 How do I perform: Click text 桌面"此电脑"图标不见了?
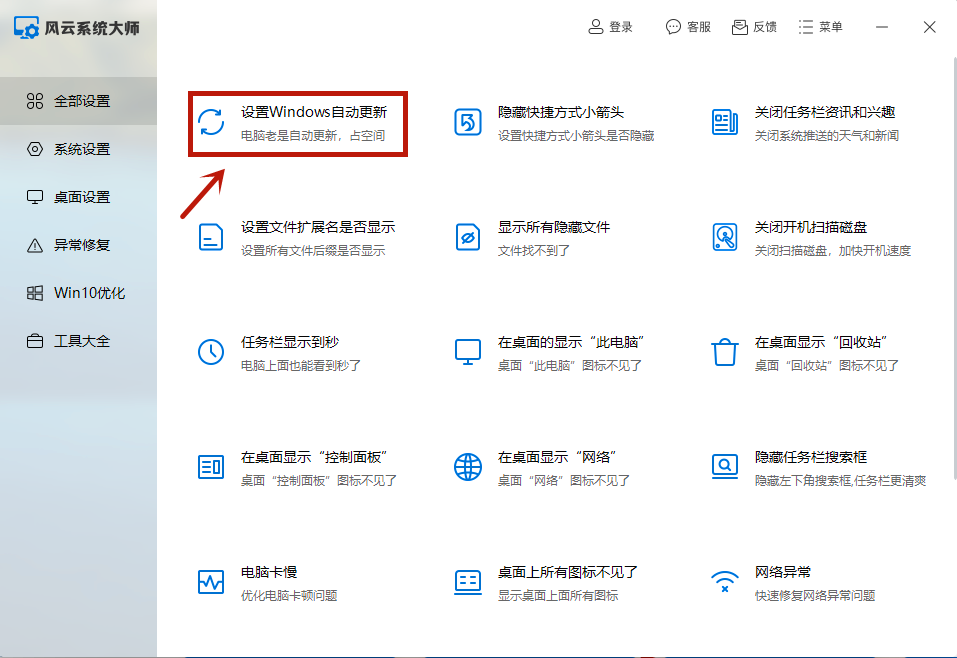point(570,366)
